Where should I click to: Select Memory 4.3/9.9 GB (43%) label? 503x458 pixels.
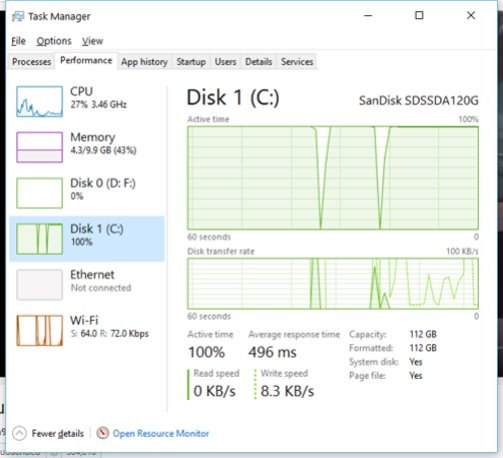pos(103,143)
